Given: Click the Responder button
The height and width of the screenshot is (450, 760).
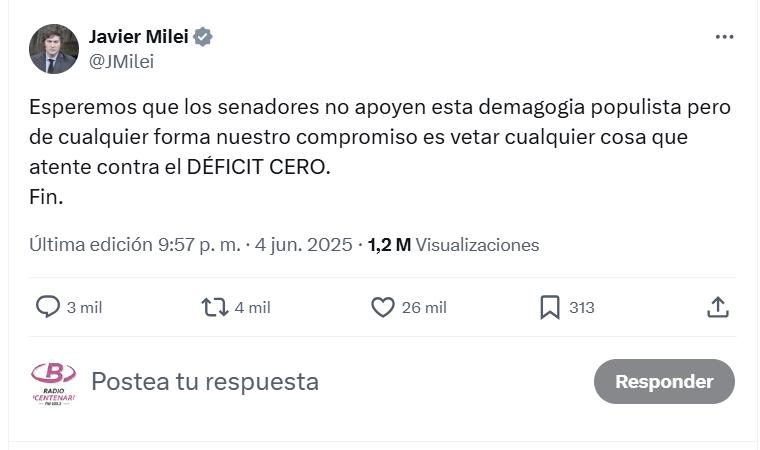Looking at the screenshot, I should pyautogui.click(x=664, y=381).
